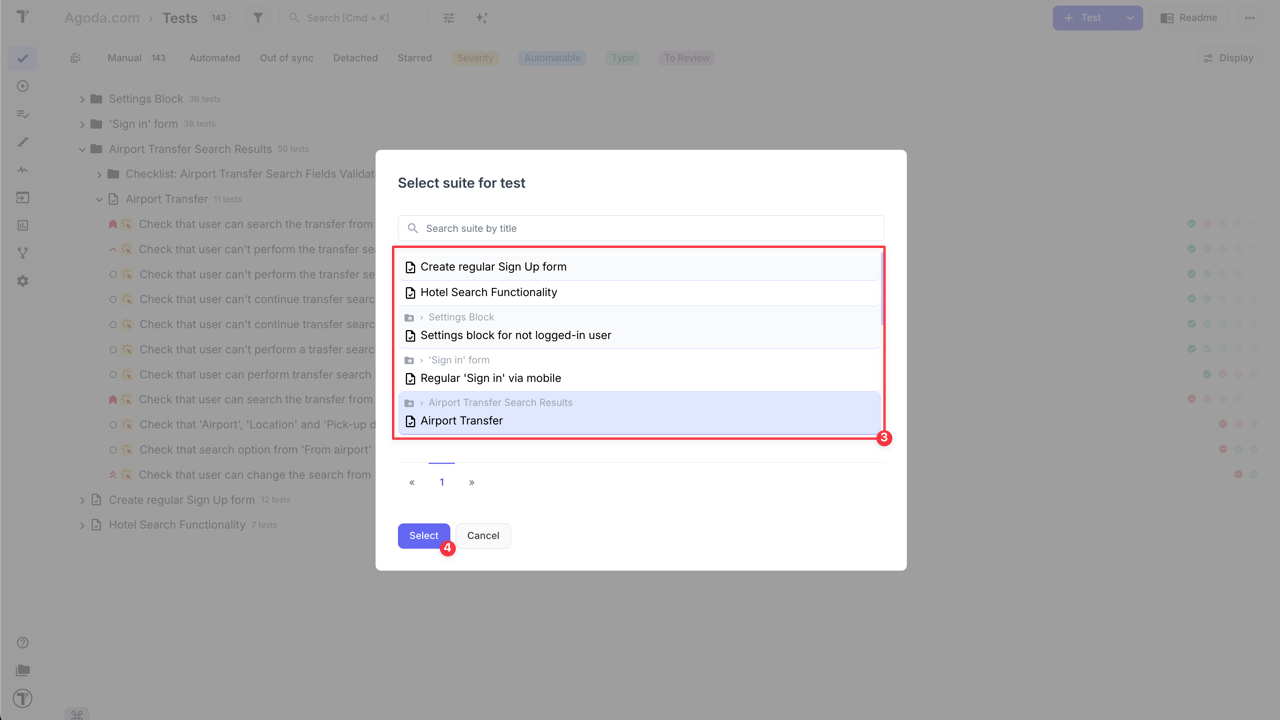Cancel the suite selection dialog
Viewport: 1280px width, 720px height.
point(483,535)
